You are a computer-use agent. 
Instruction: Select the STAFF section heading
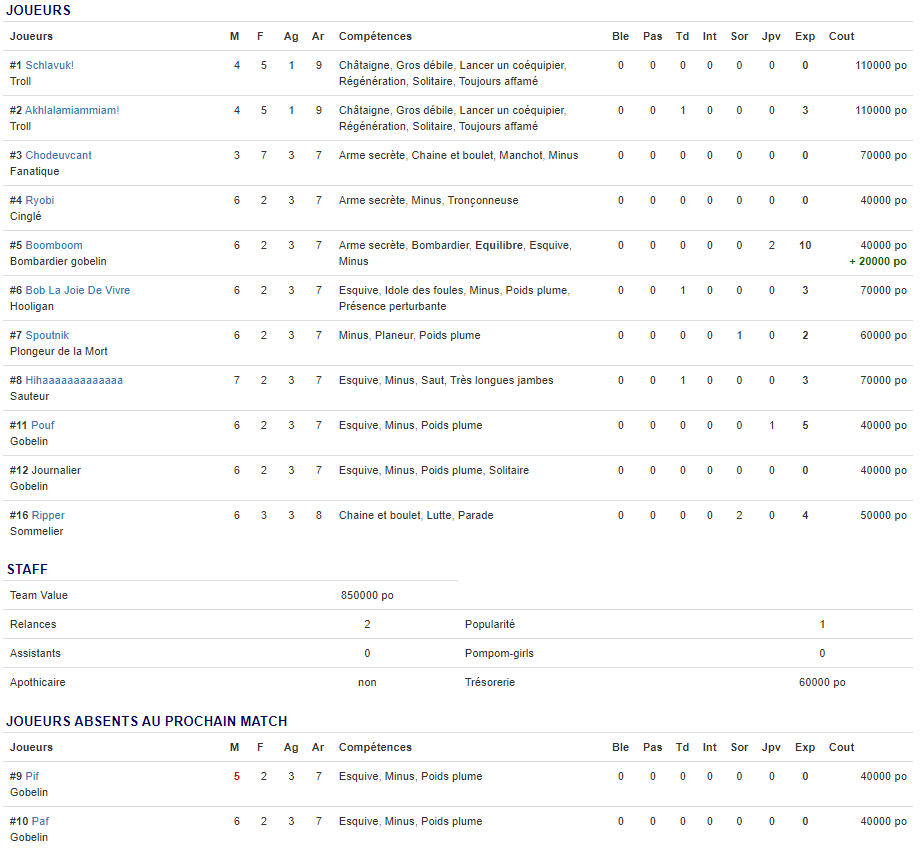pos(27,570)
